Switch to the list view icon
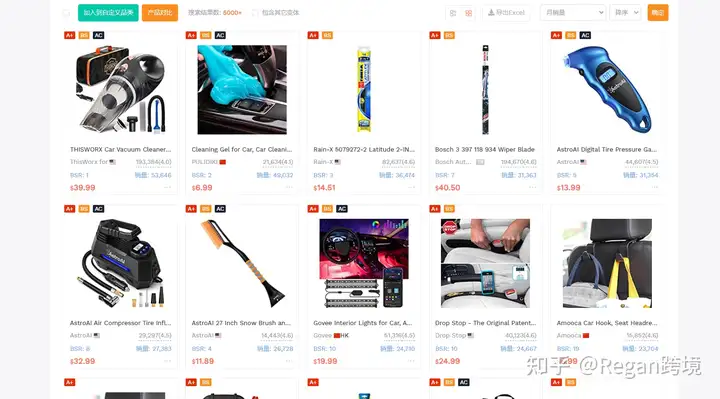720x399 pixels. (x=453, y=13)
